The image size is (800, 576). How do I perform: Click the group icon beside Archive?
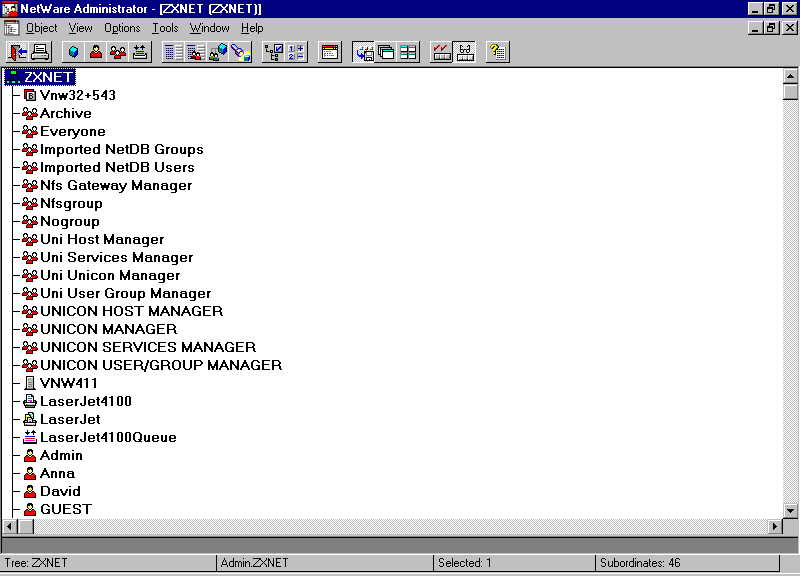[30, 113]
